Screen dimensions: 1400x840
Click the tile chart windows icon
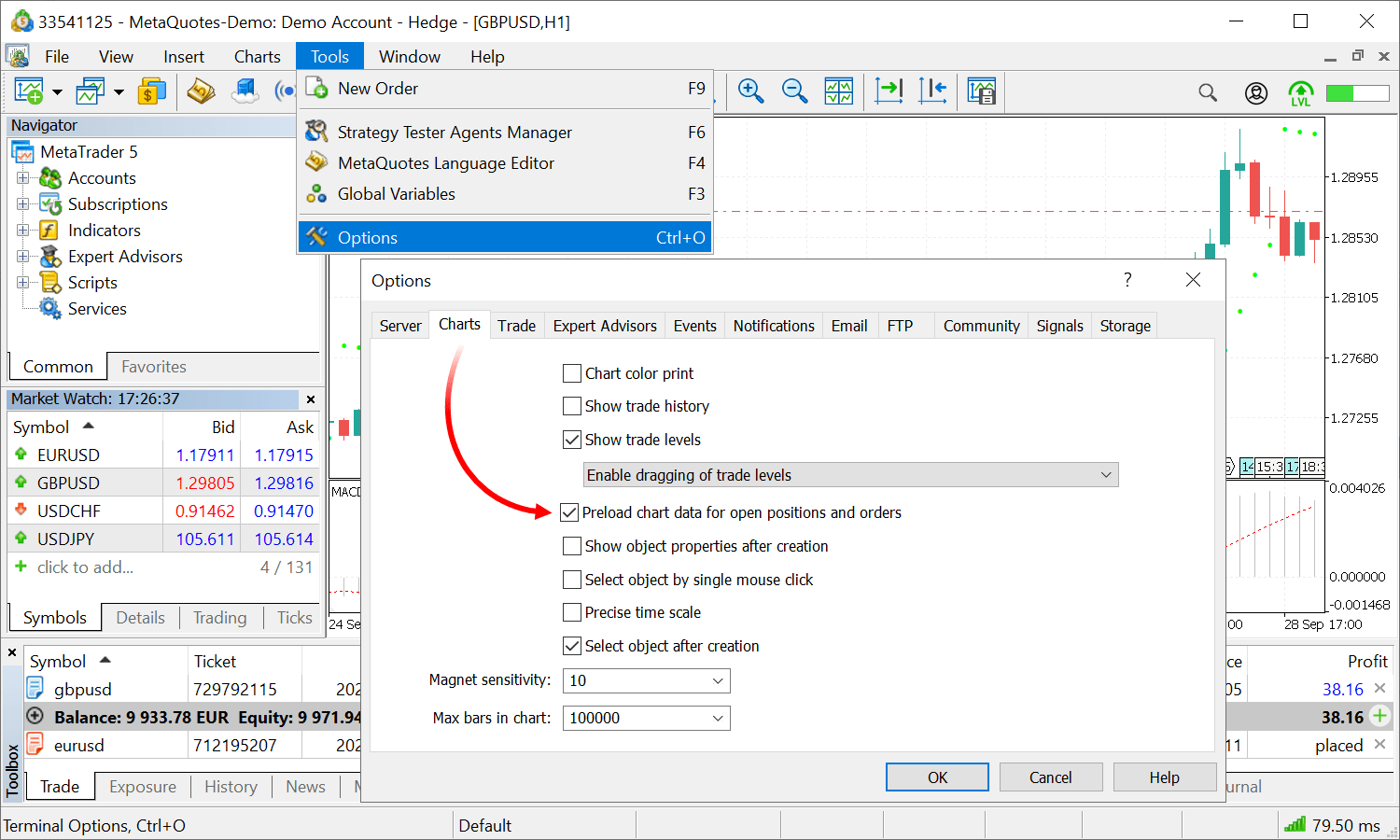(x=838, y=91)
